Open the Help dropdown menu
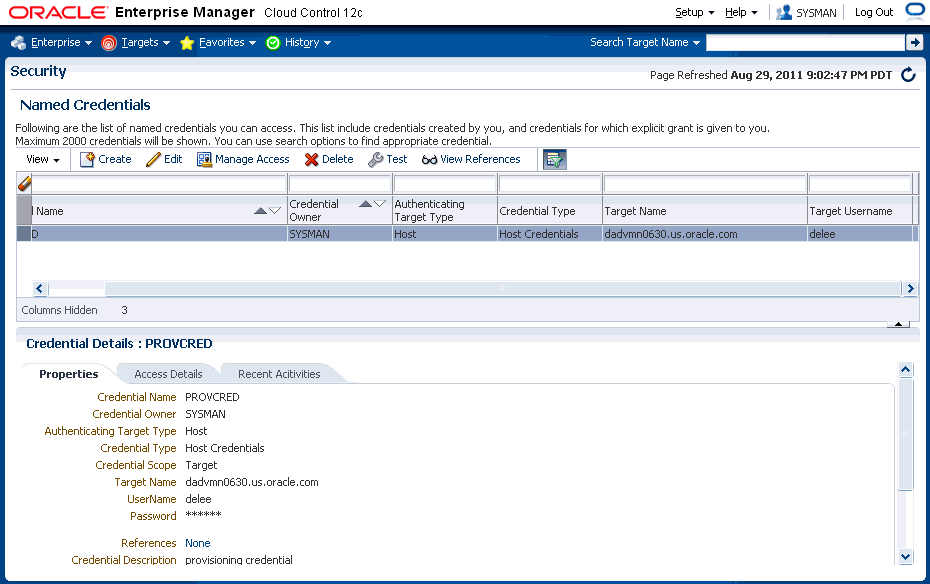The width and height of the screenshot is (930, 584). point(741,12)
